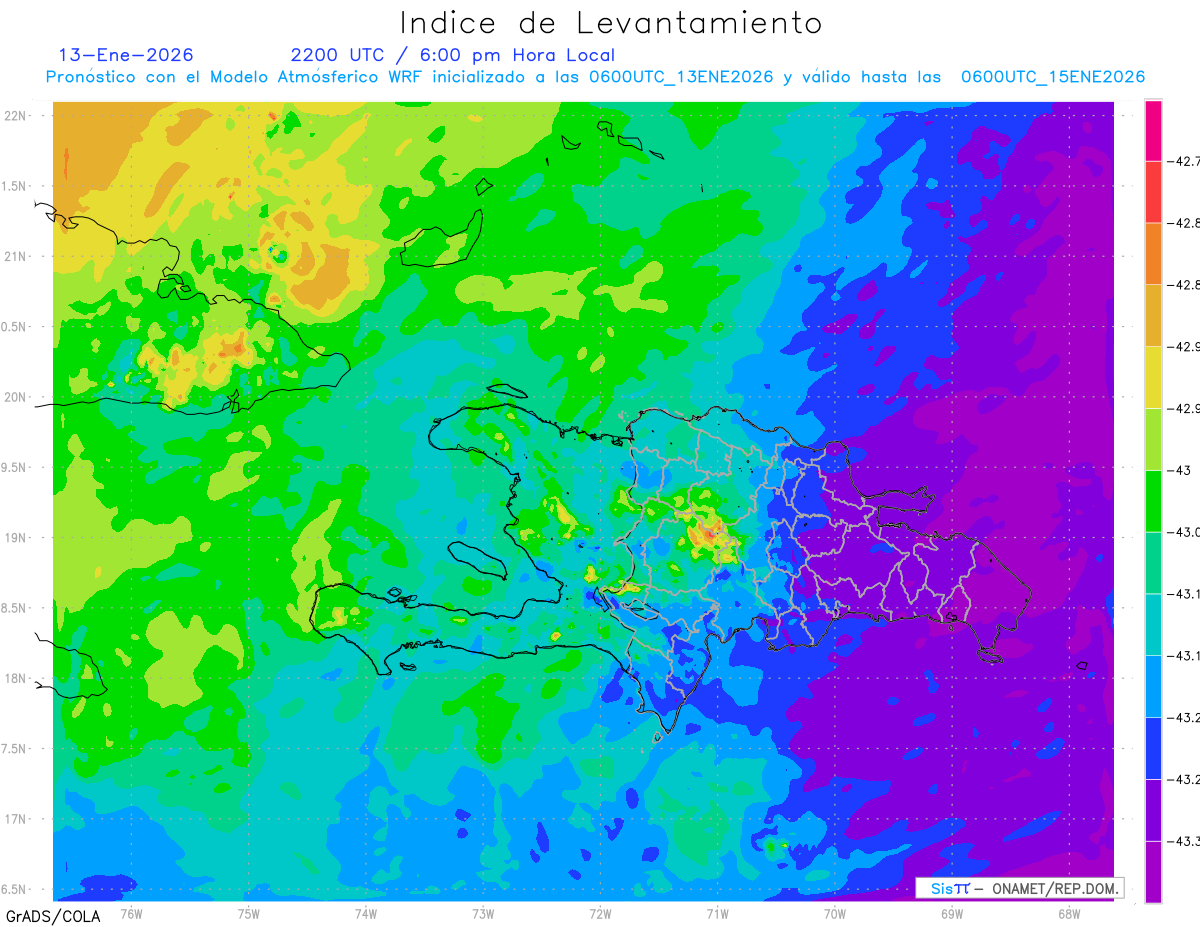This screenshot has height=927, width=1200.
Task: Click the colorbar value '-43.3'
Action: pos(1186,841)
